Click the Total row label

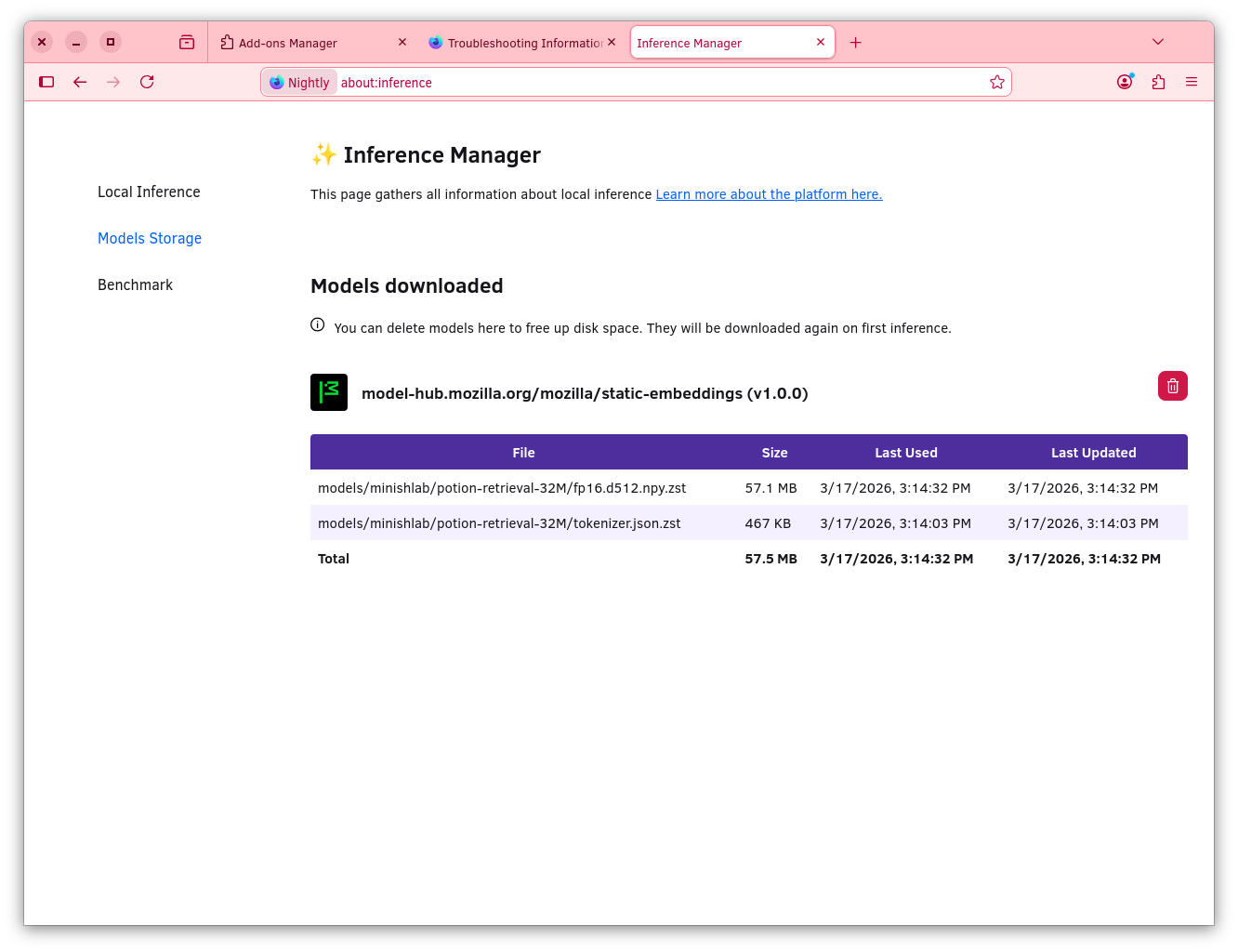click(334, 559)
